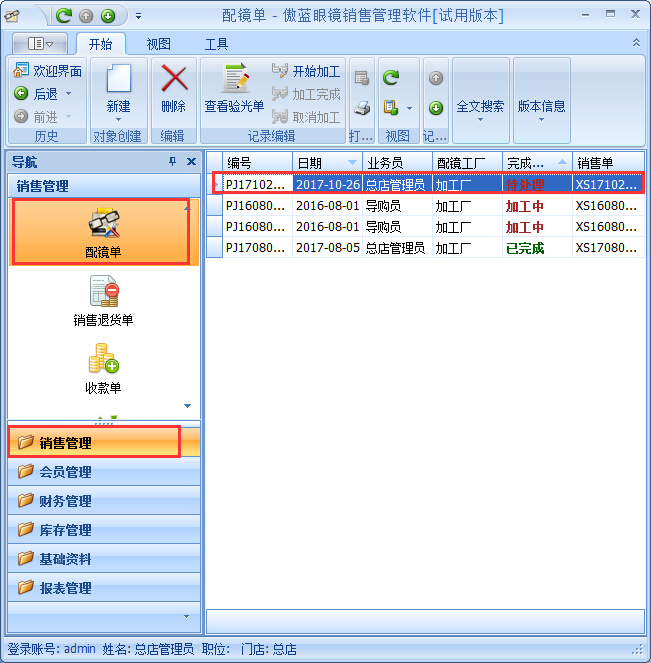Image resolution: width=651 pixels, height=663 pixels.
Task: Click the red X 删除 delete icon
Action: [x=174, y=81]
